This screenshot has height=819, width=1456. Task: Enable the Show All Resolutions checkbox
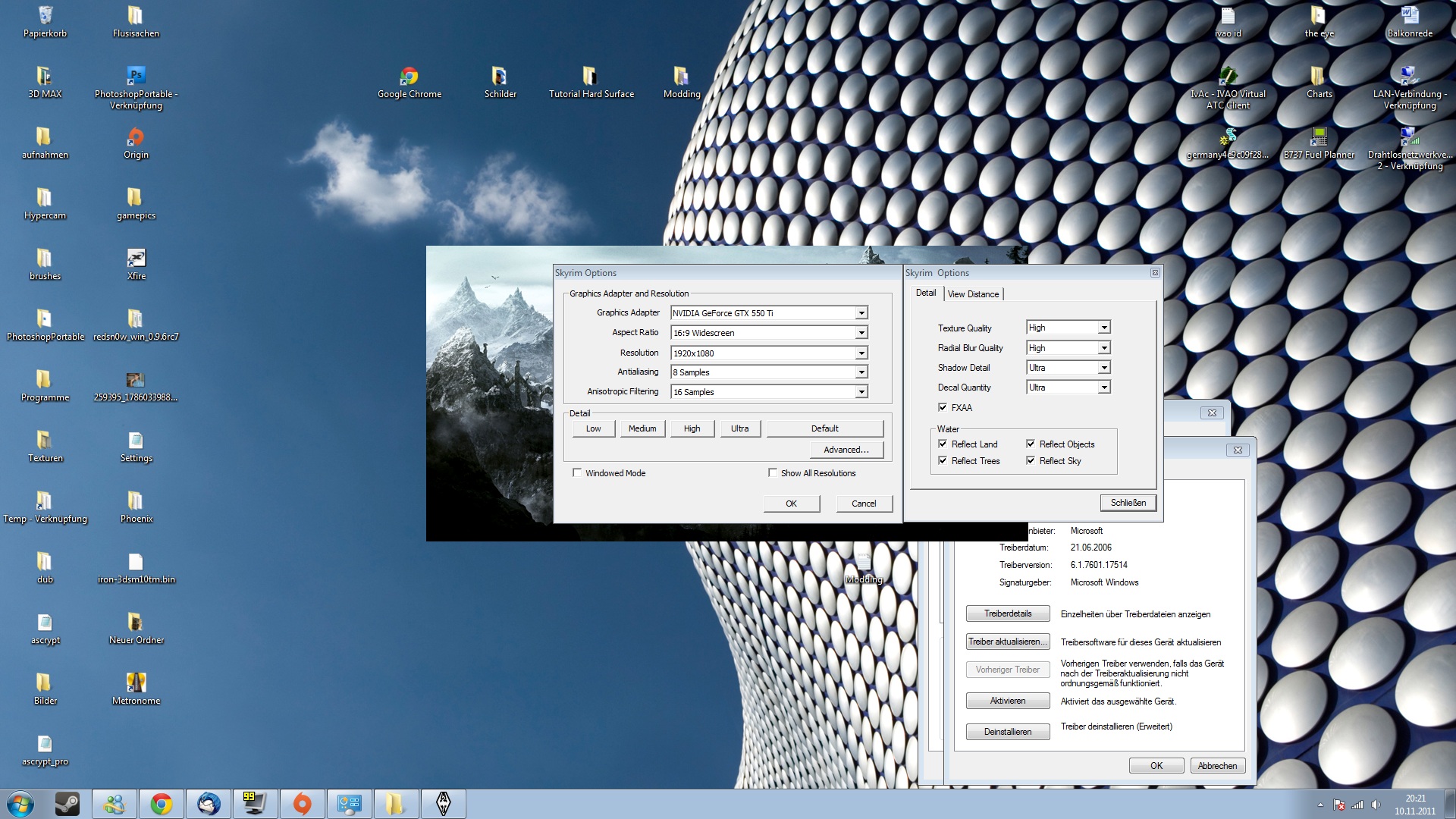point(773,472)
